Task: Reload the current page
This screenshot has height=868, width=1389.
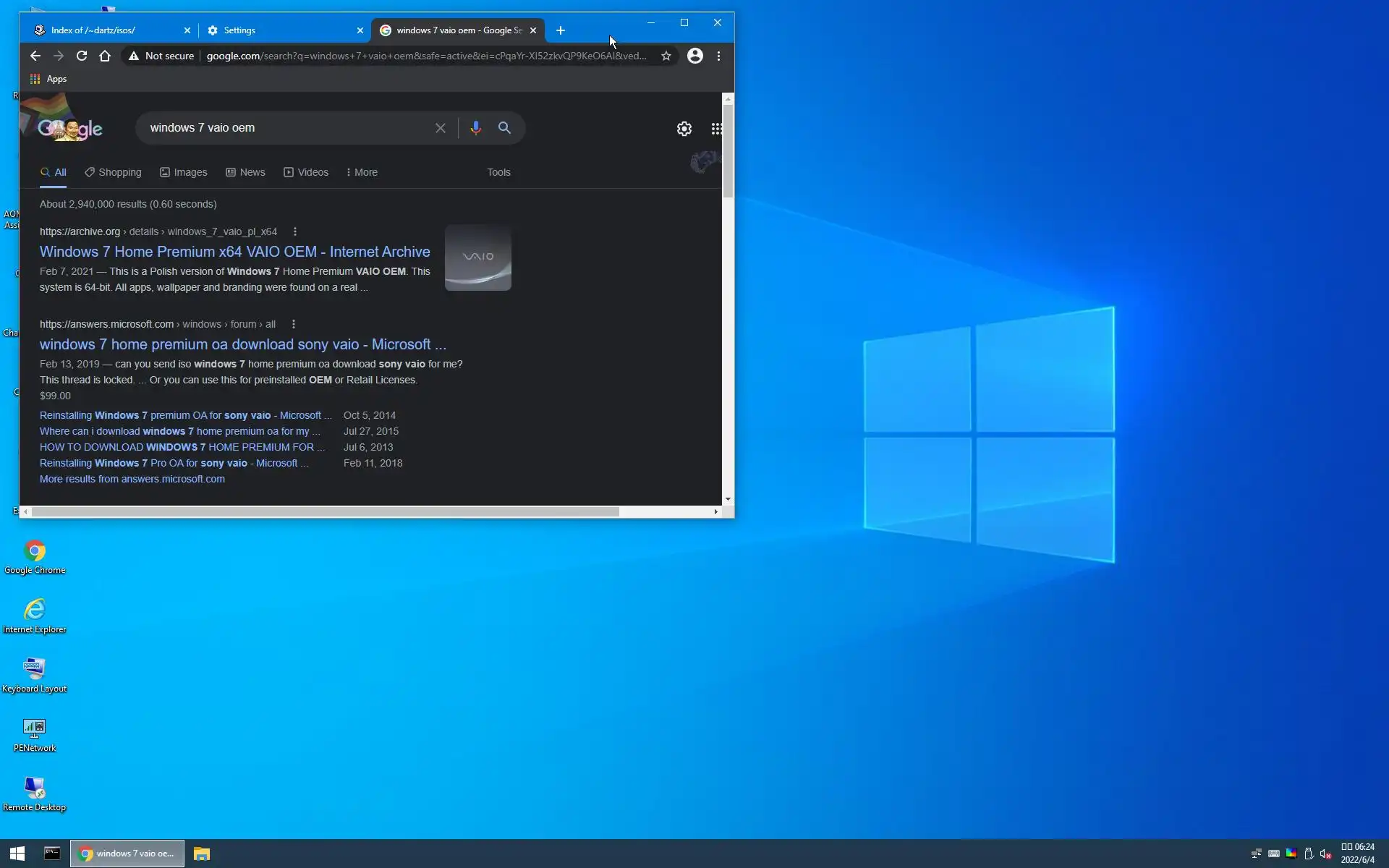Action: pyautogui.click(x=82, y=56)
